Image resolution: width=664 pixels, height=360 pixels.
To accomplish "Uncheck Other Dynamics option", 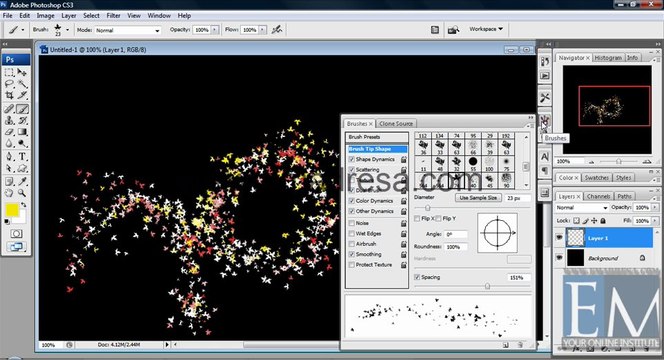I will 351,211.
